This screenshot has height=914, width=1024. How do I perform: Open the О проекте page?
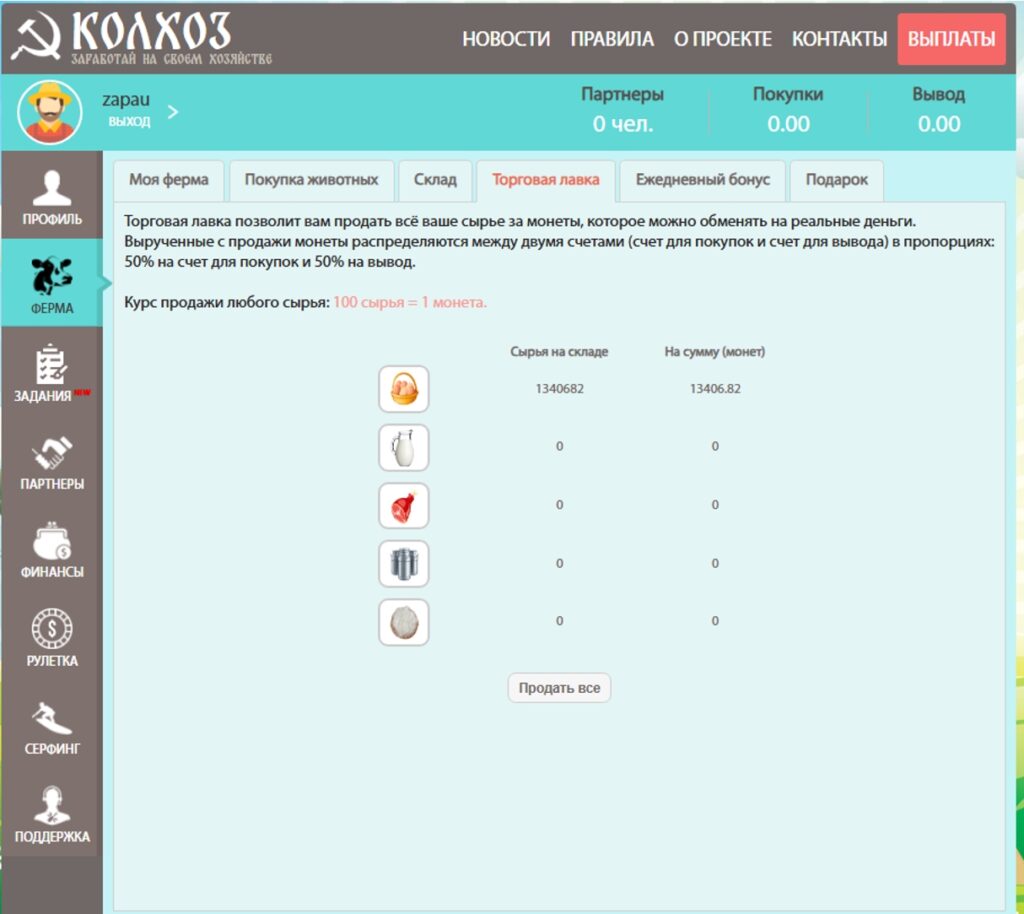click(723, 39)
